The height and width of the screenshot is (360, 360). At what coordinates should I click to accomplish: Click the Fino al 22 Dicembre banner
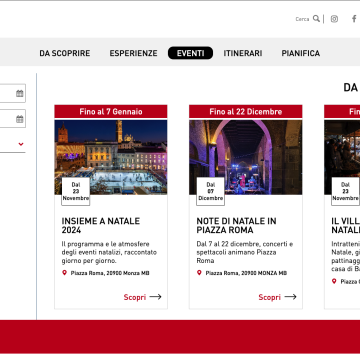[x=246, y=112]
